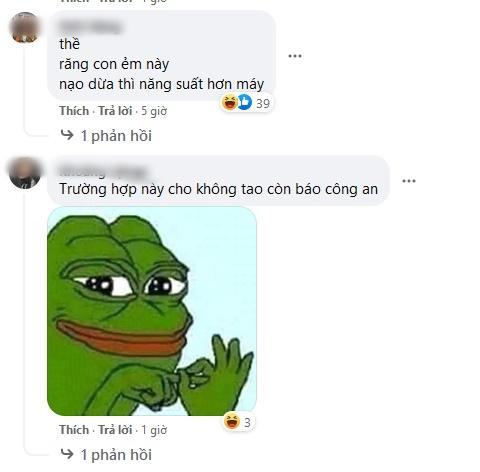The image size is (480, 472).
Task: Open the Pepe frog meme image
Action: (152, 311)
